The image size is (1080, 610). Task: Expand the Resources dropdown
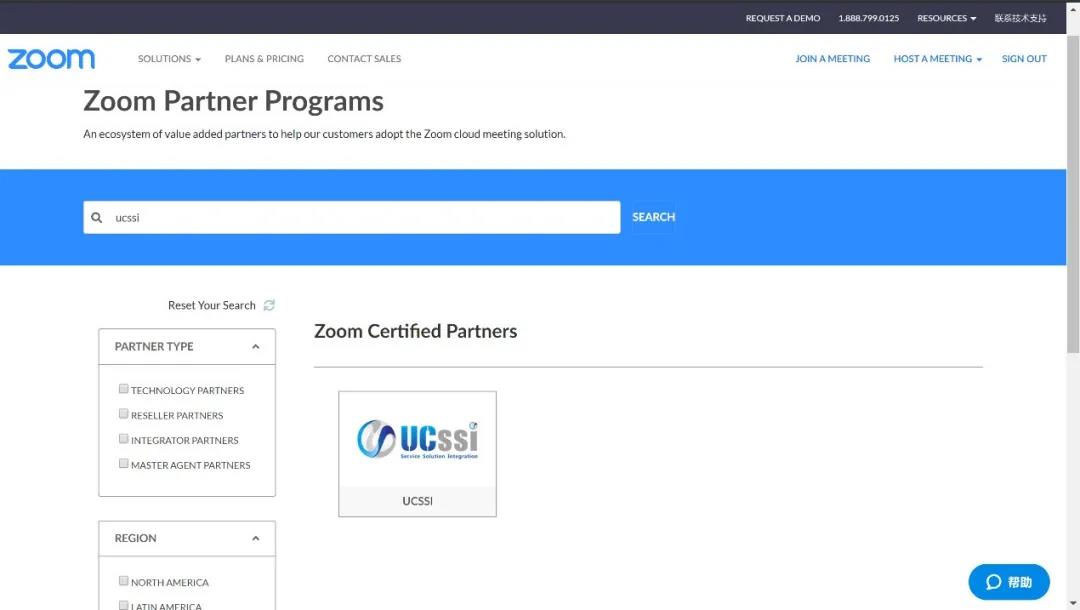pyautogui.click(x=946, y=18)
